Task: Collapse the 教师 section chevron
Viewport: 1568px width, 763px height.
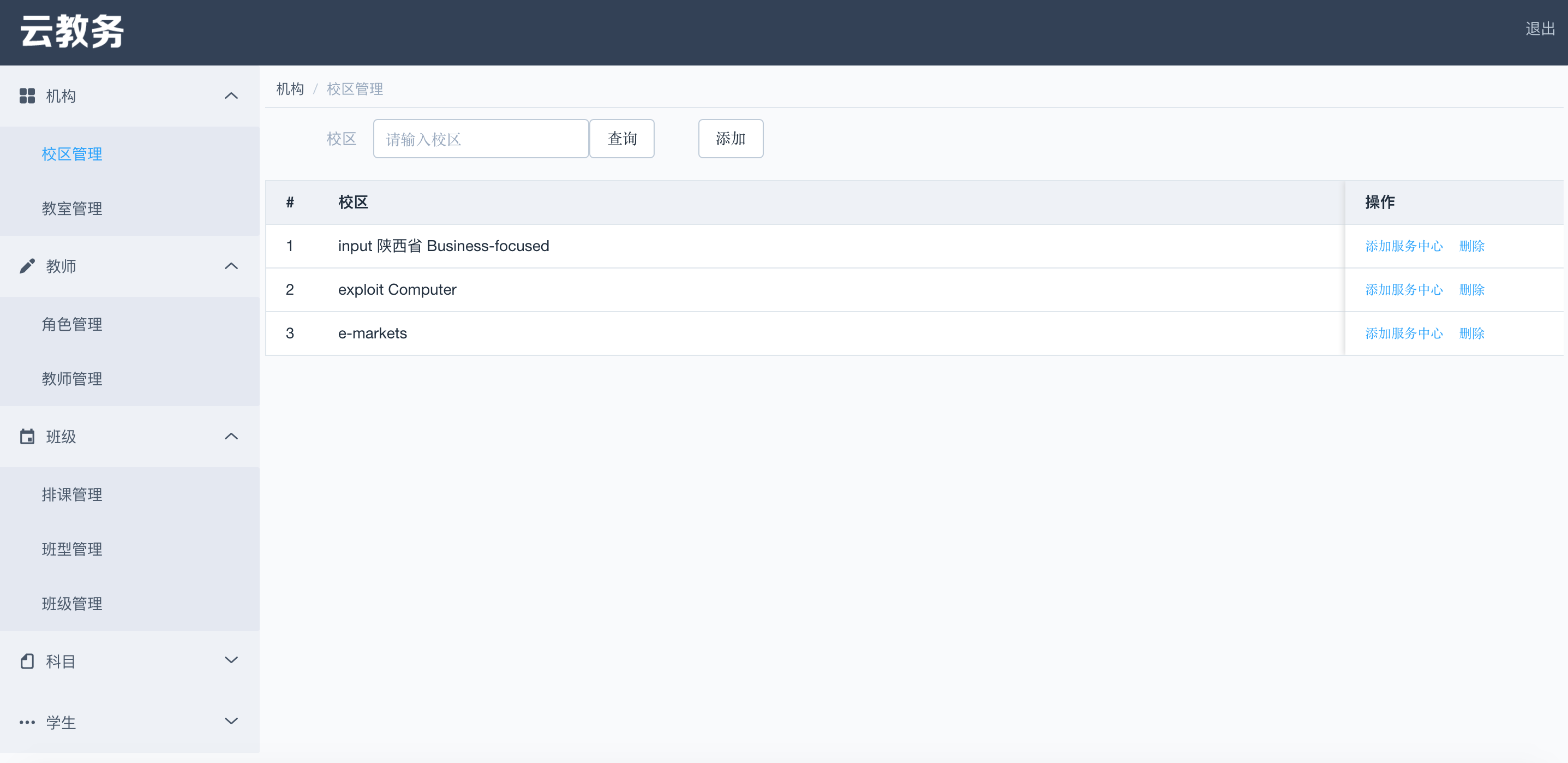Action: coord(231,266)
